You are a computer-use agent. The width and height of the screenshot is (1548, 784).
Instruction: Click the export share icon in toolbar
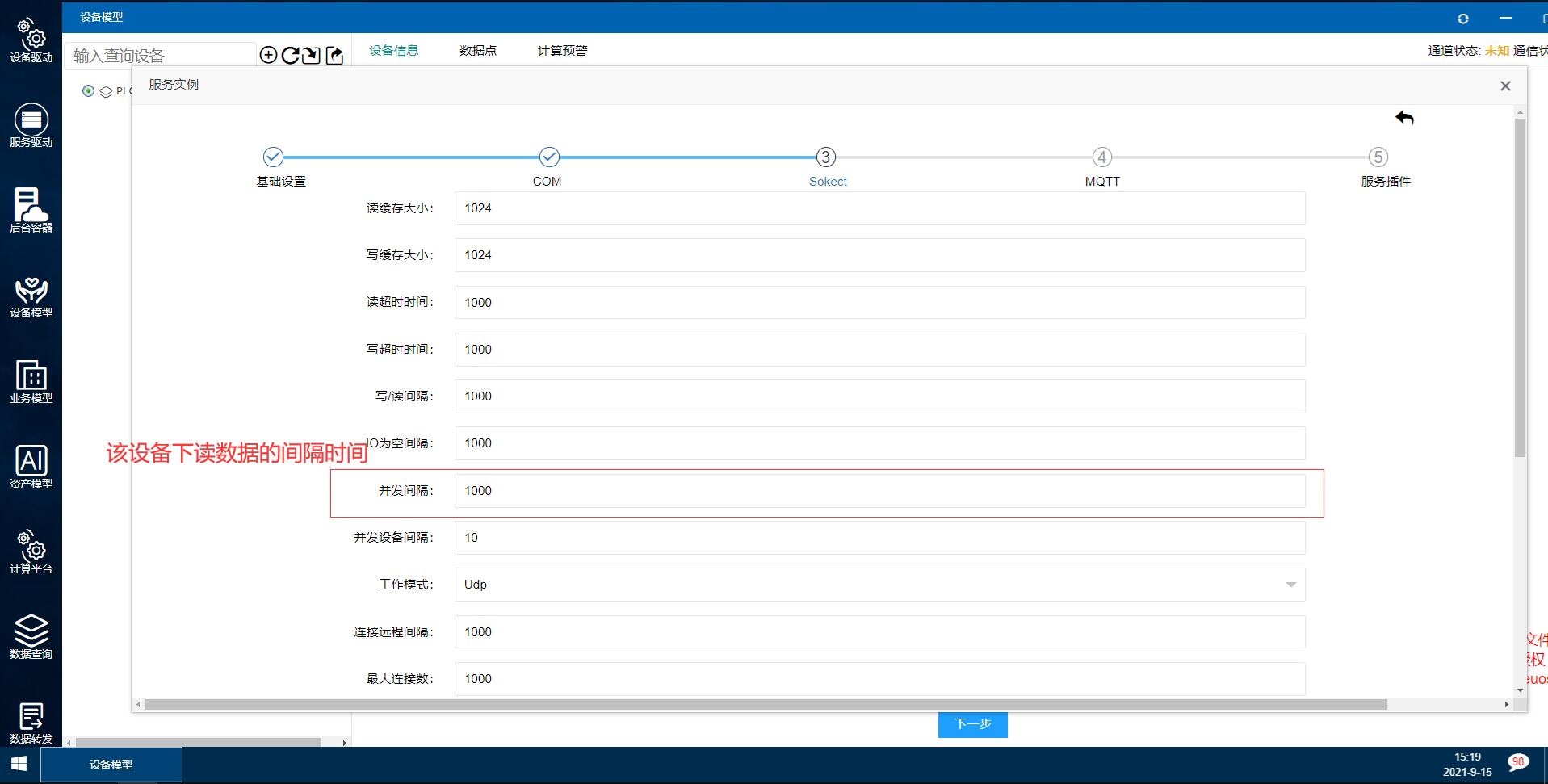click(334, 55)
